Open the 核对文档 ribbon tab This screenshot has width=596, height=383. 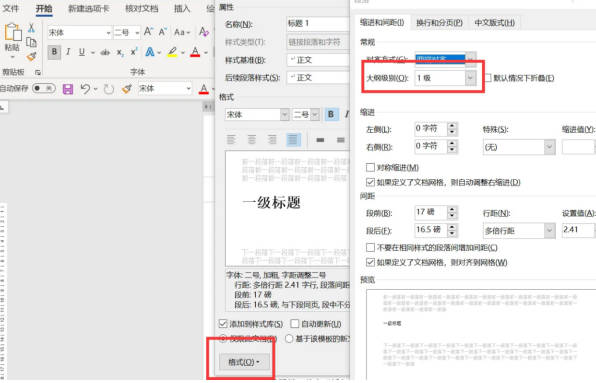click(141, 8)
